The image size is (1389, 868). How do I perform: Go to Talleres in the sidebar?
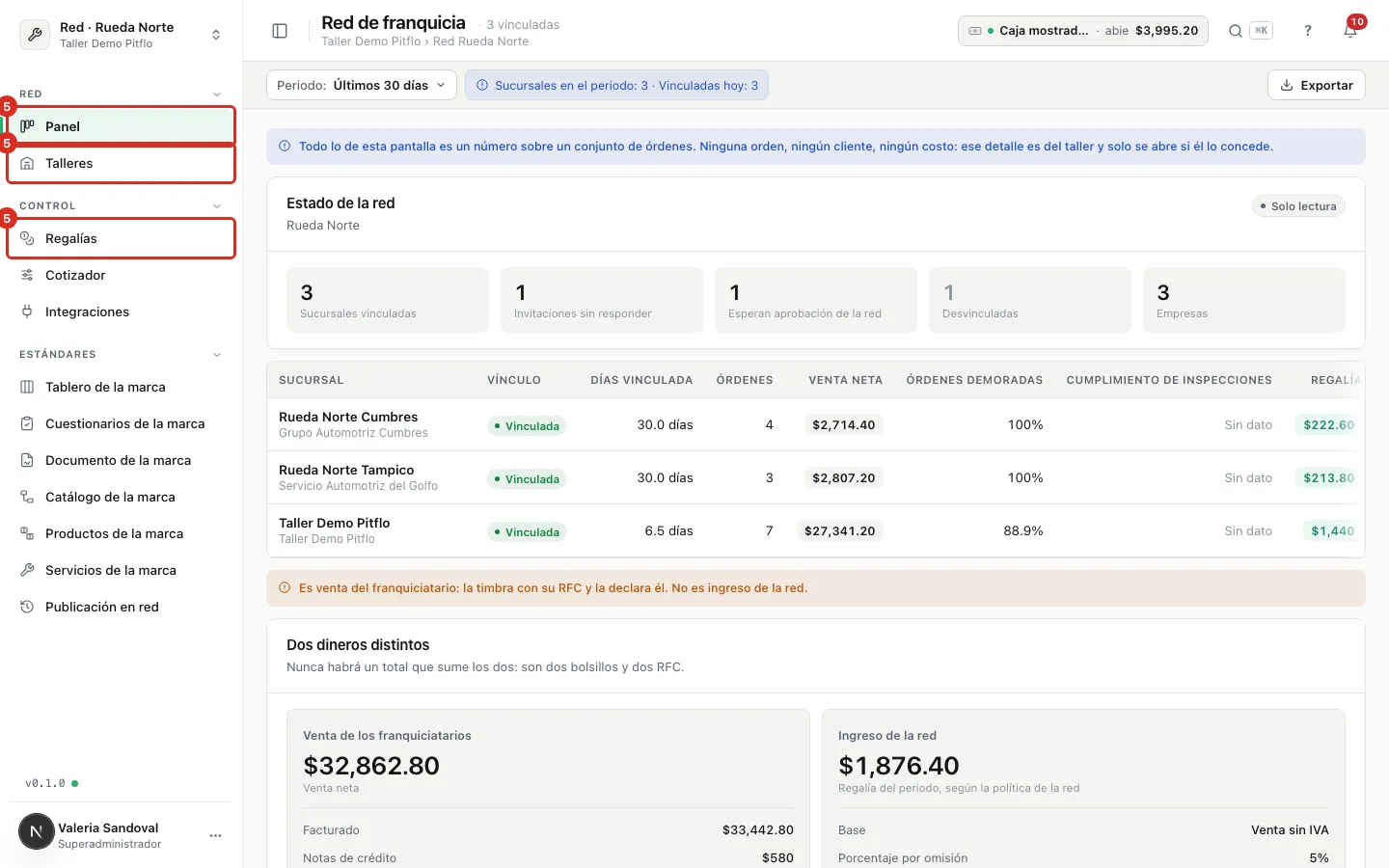point(122,163)
